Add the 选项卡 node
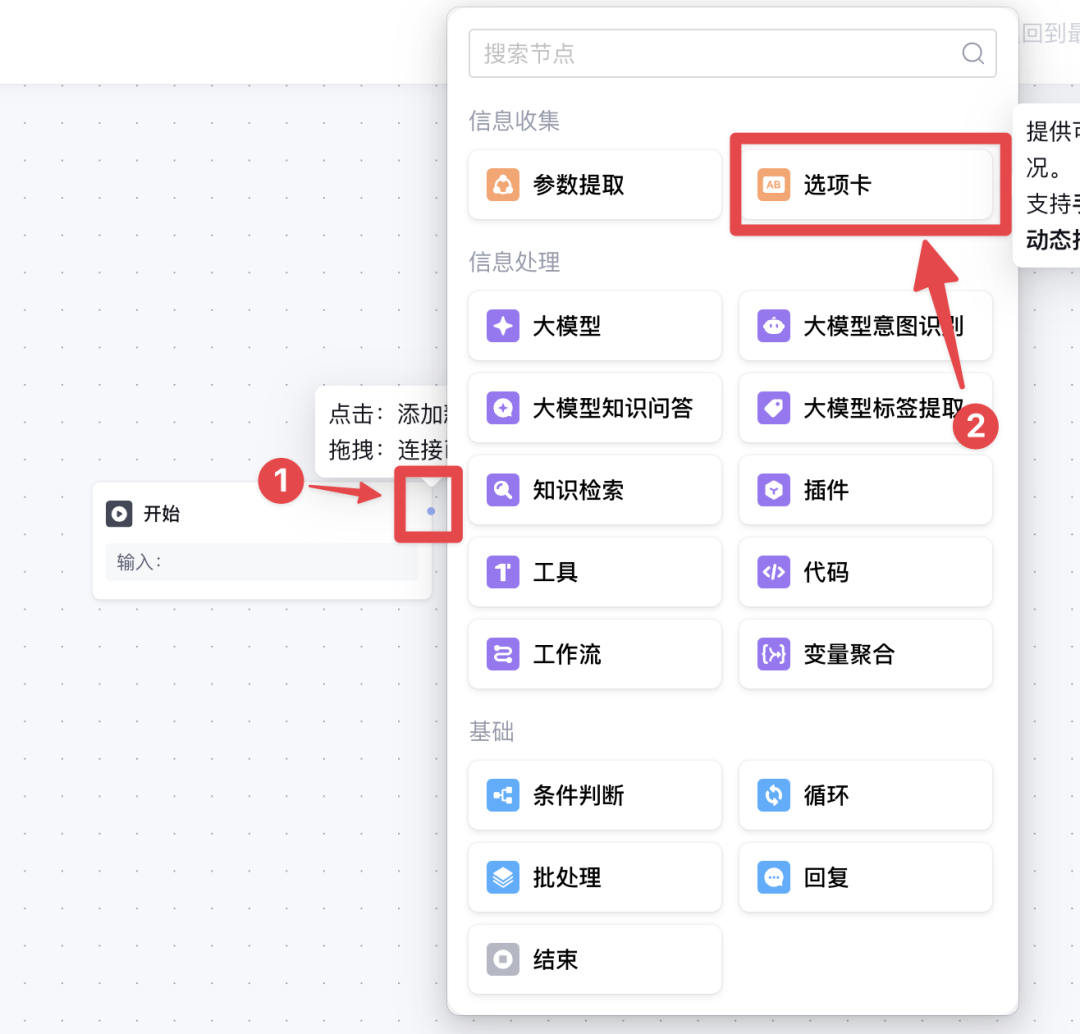 tap(865, 185)
